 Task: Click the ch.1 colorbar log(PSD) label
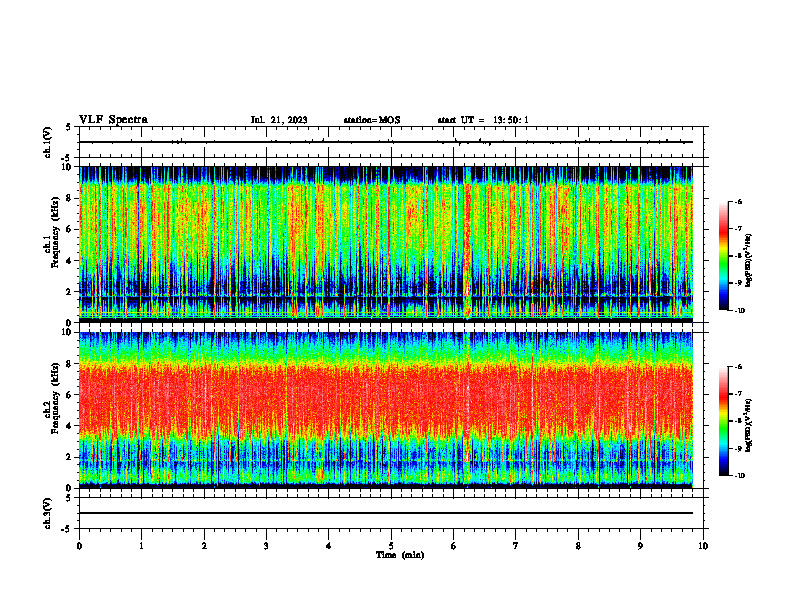pyautogui.click(x=749, y=261)
